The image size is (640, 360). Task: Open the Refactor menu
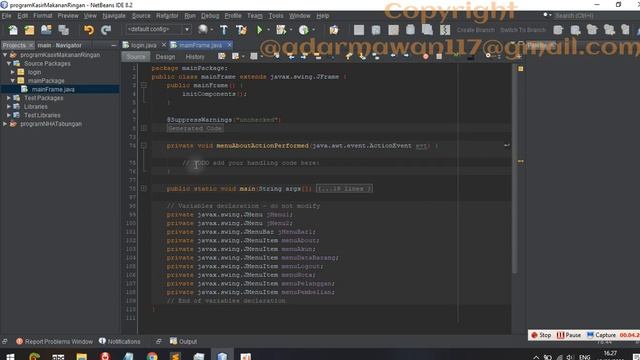click(167, 16)
